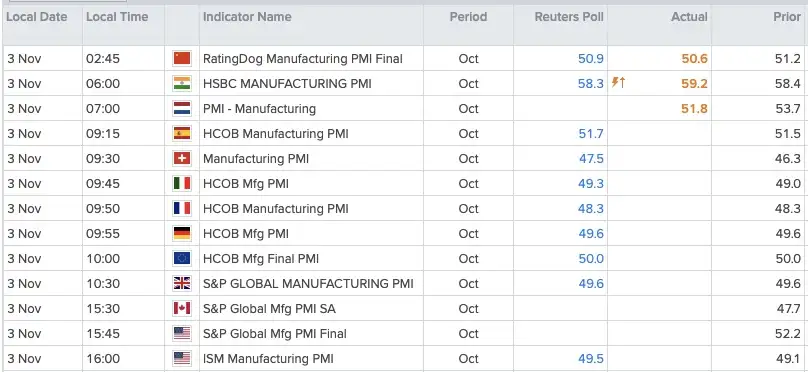Select Prior value 52.2
Image resolution: width=808 pixels, height=372 pixels.
(x=788, y=334)
